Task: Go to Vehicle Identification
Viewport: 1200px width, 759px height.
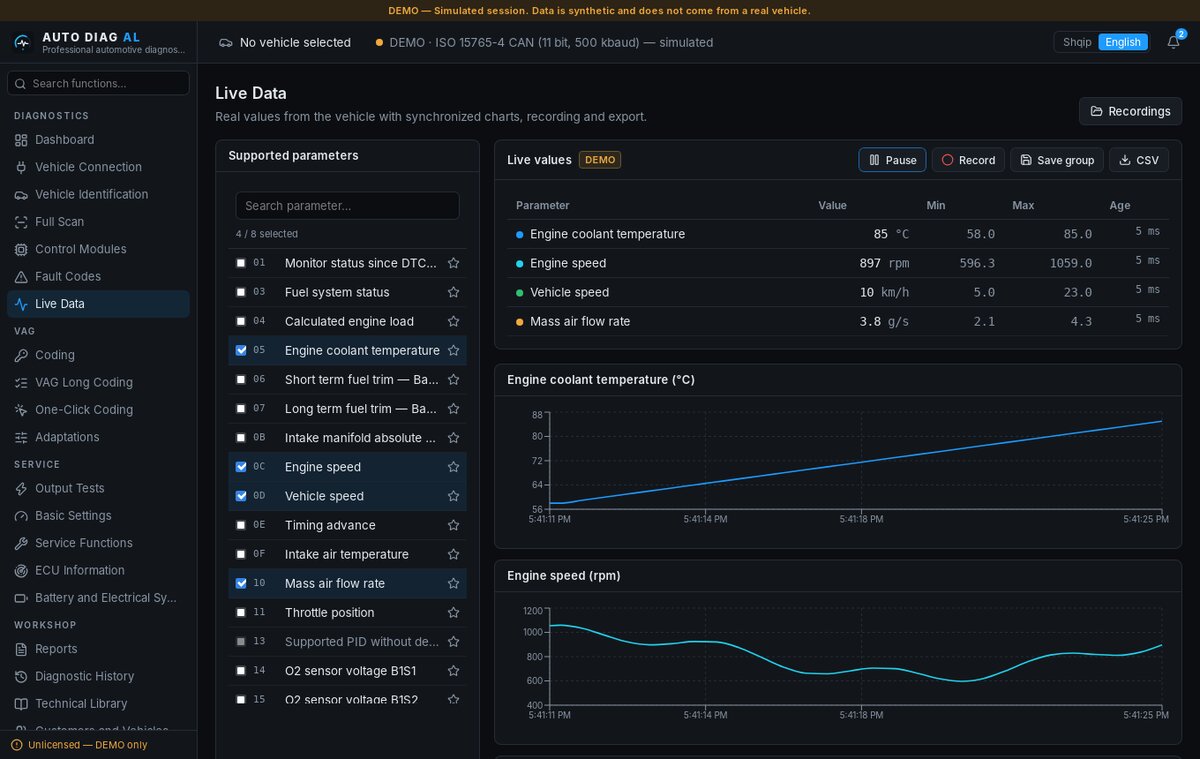Action: click(98, 194)
